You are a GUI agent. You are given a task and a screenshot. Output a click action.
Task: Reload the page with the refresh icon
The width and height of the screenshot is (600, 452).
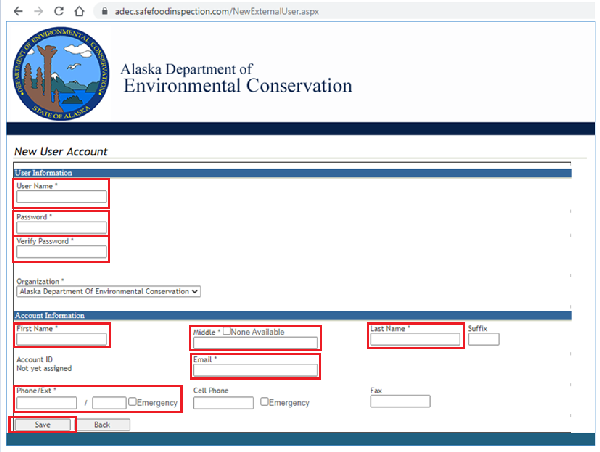[61, 11]
